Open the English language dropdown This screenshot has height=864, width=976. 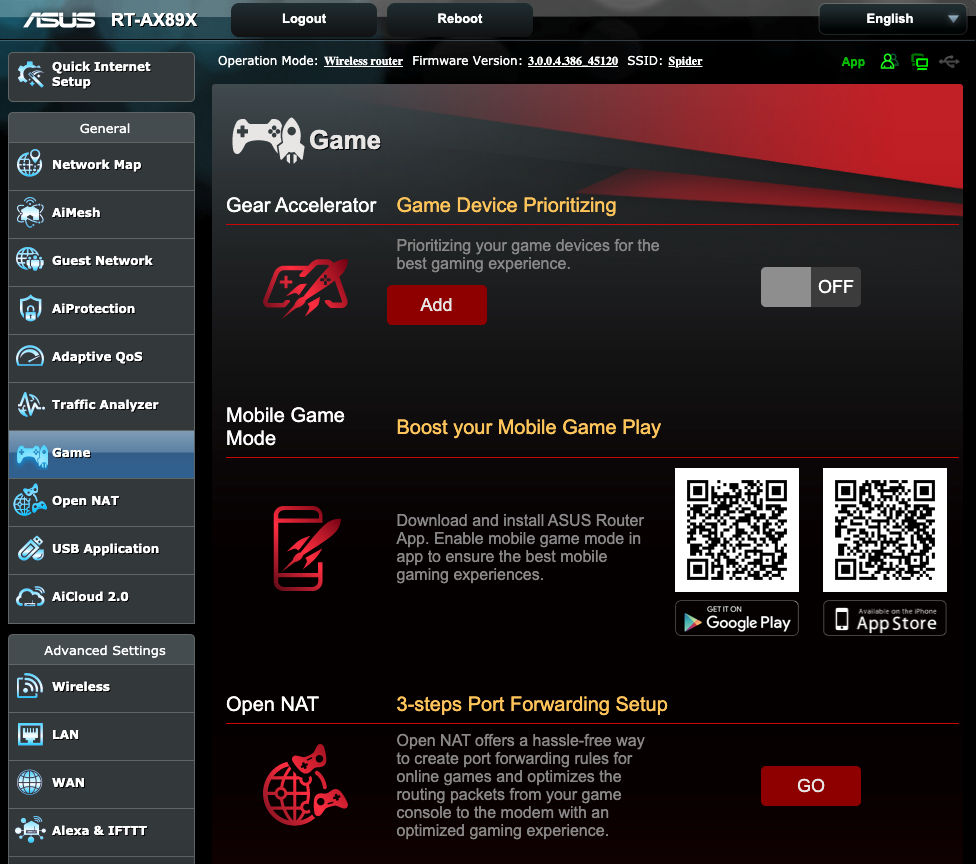pos(893,19)
